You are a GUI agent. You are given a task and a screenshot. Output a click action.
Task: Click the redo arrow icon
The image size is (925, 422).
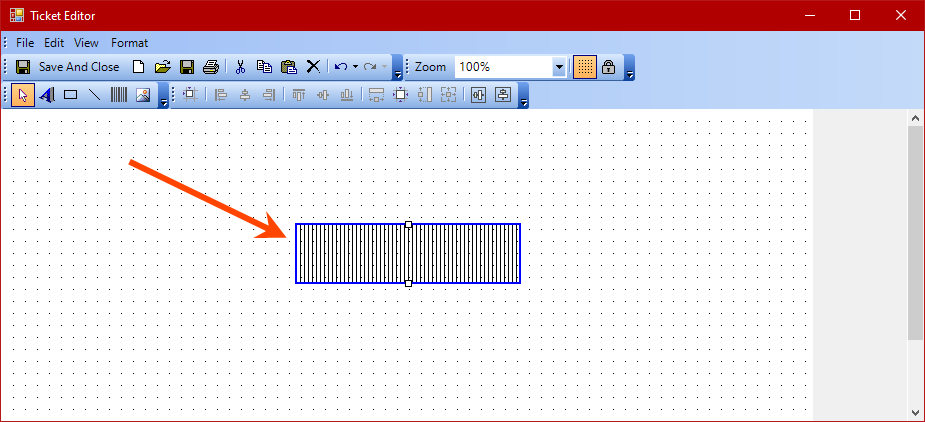coord(370,67)
